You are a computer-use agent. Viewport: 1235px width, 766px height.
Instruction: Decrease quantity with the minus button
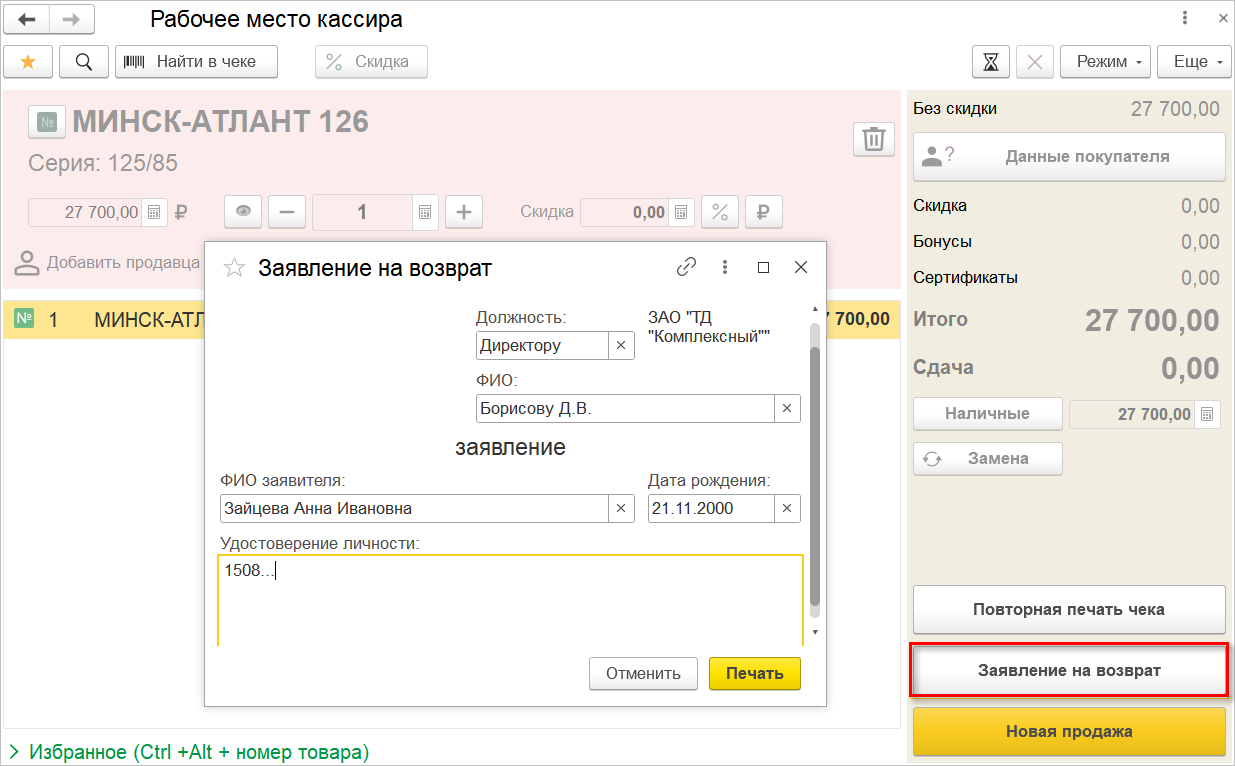pos(287,212)
